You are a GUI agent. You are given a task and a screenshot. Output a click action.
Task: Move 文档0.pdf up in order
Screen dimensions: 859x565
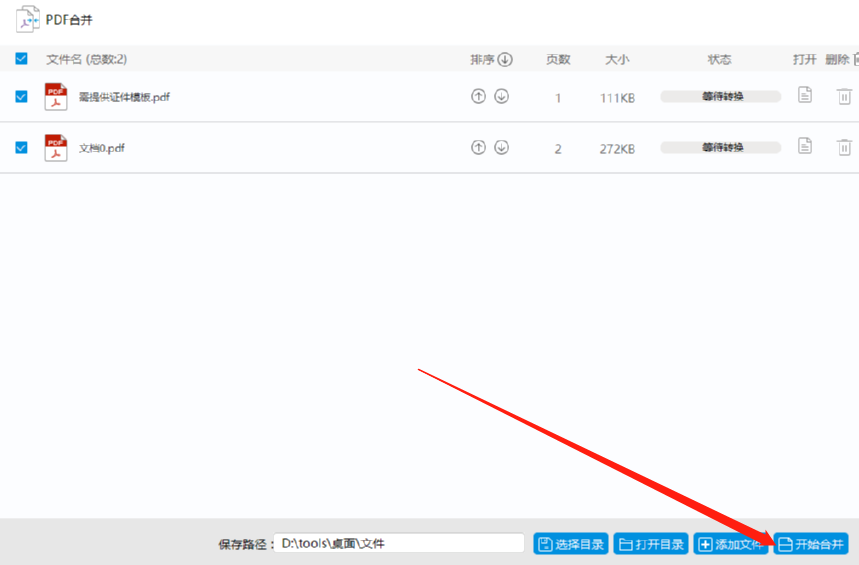point(478,147)
